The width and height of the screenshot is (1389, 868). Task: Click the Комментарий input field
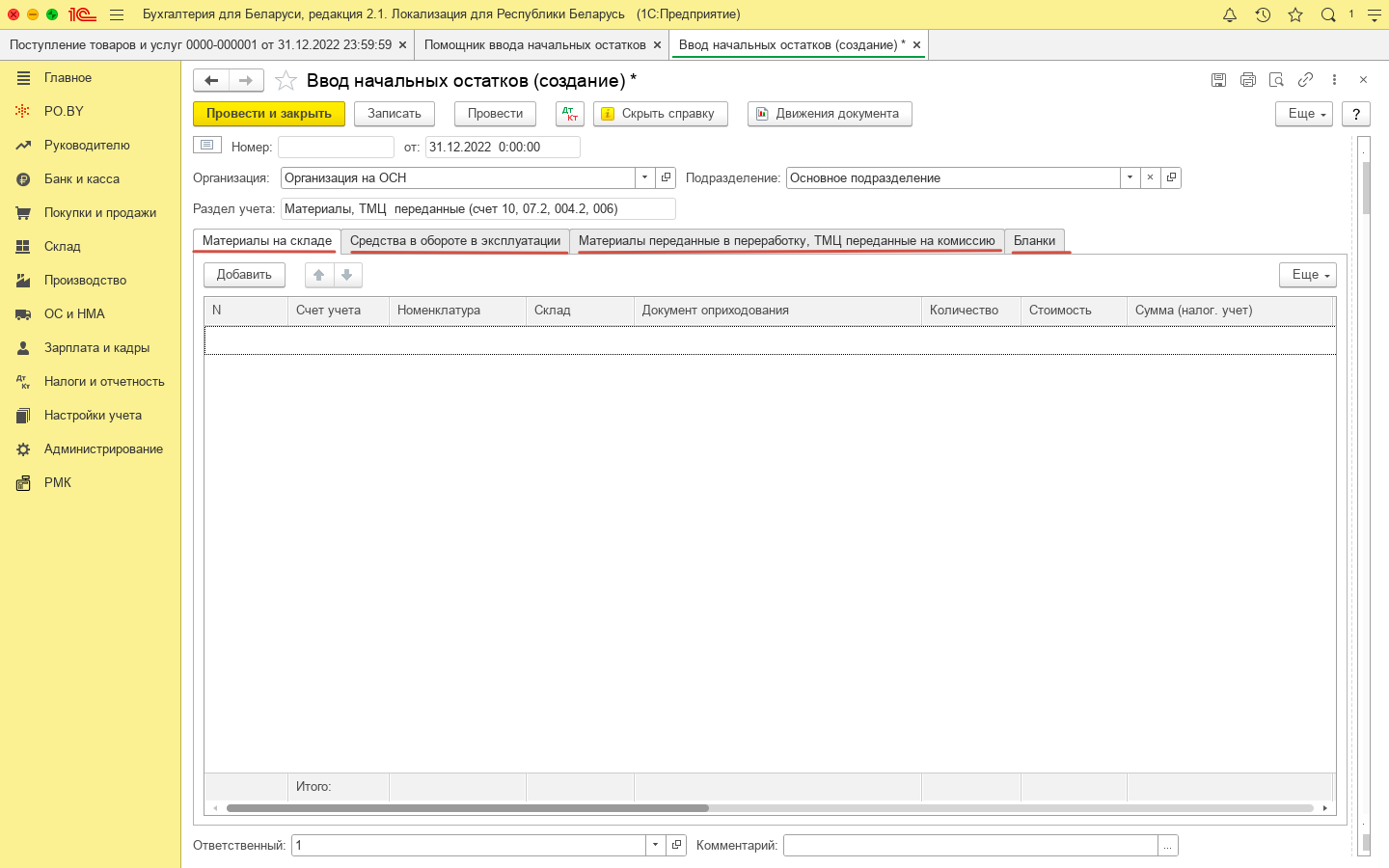click(x=970, y=846)
